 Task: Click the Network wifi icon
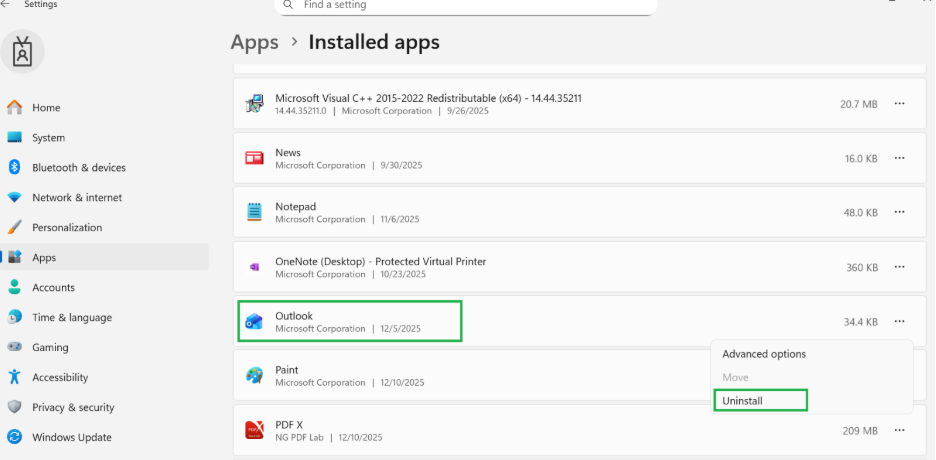click(15, 197)
